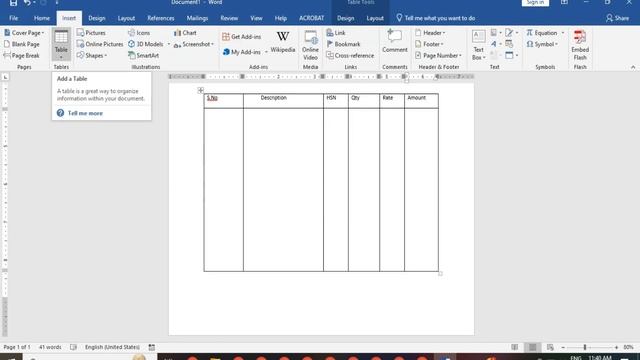The height and width of the screenshot is (360, 640).
Task: Insert Pictures from this device
Action: 91,33
